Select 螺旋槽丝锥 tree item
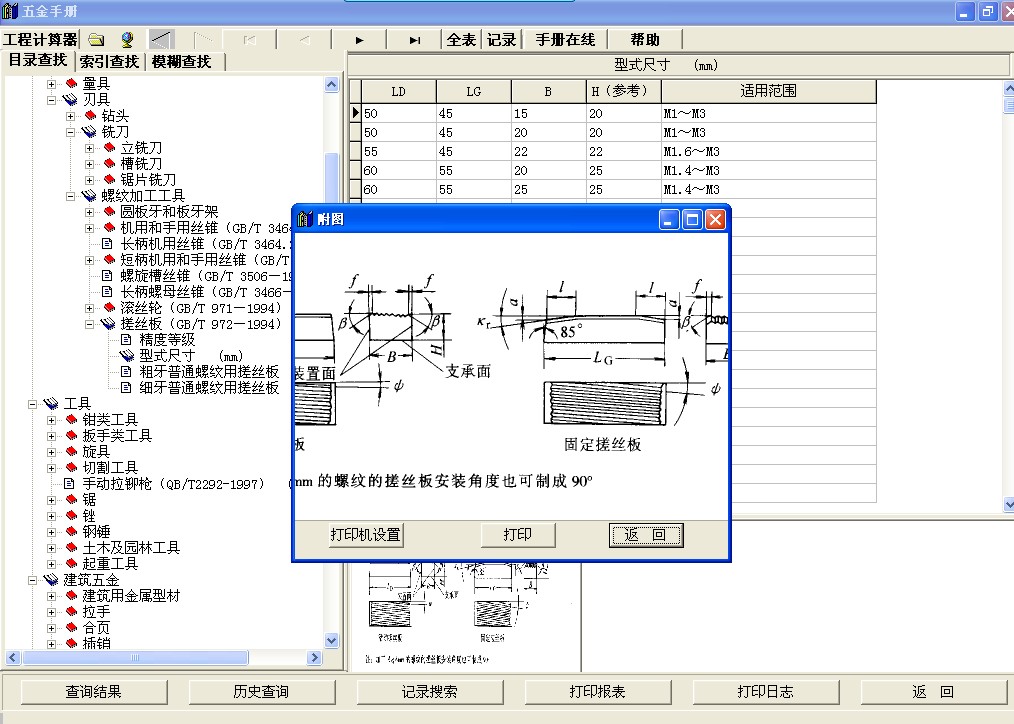The height and width of the screenshot is (724, 1014). coord(206,276)
